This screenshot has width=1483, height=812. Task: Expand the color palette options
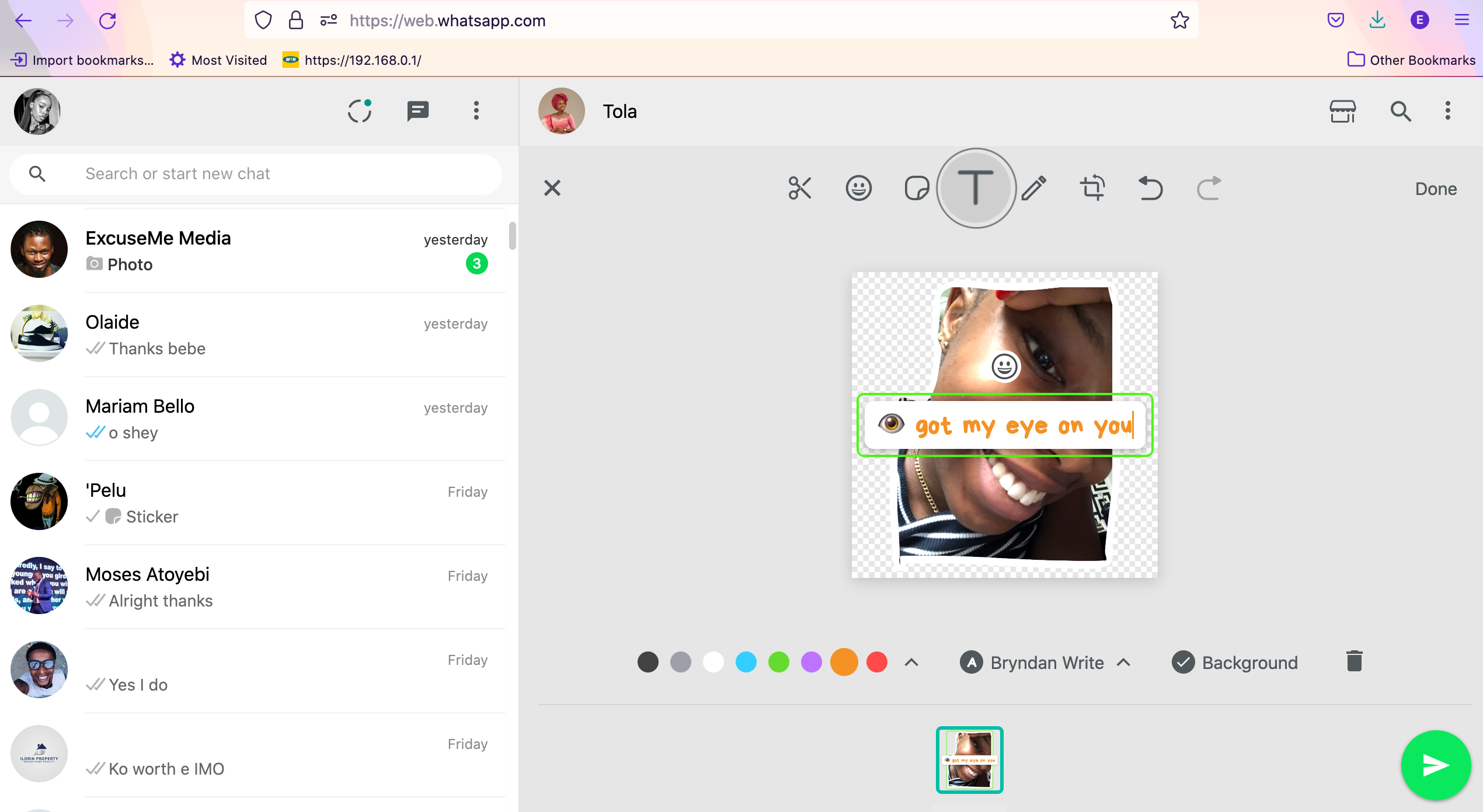(911, 662)
